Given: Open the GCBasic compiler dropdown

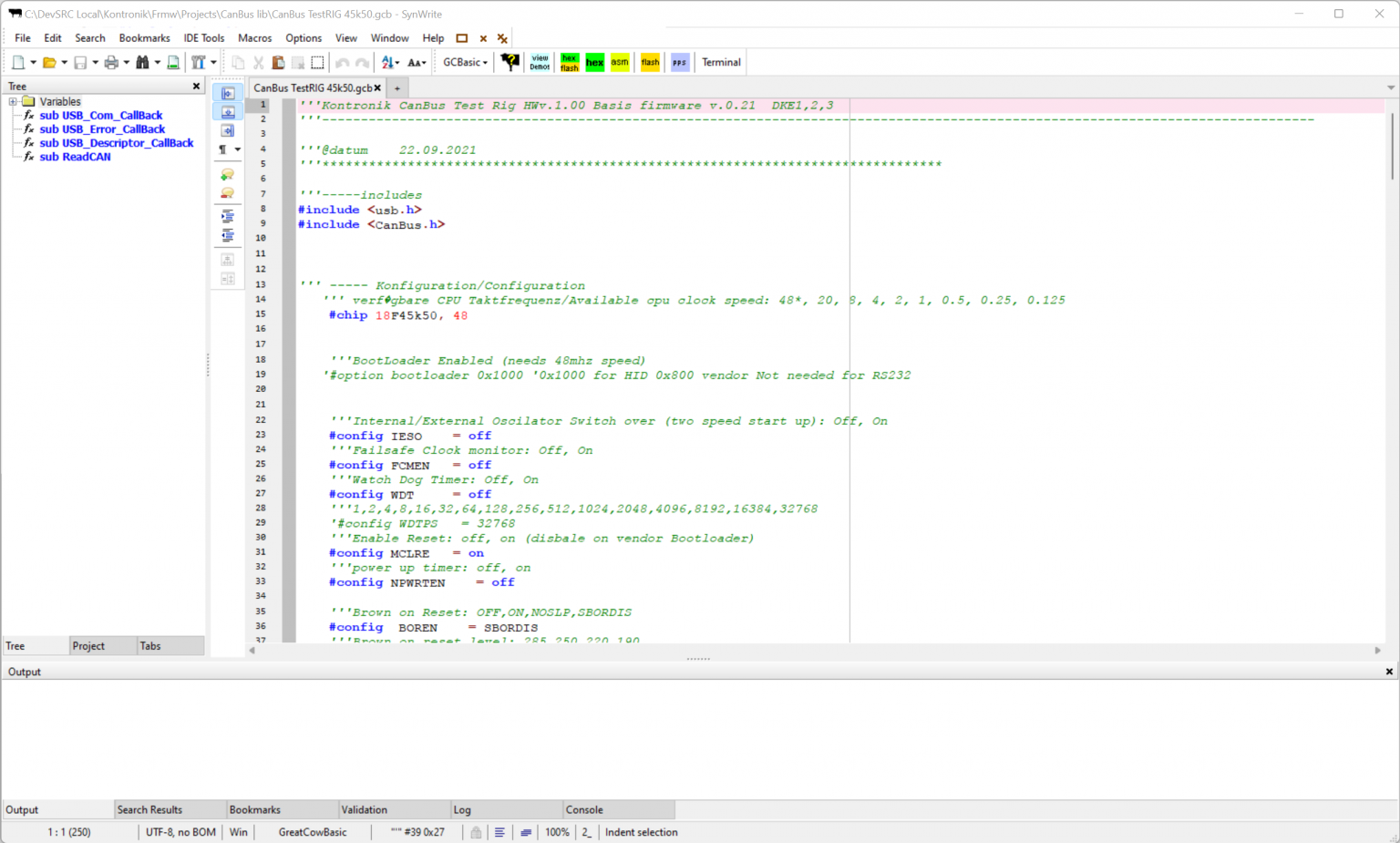Looking at the screenshot, I should pos(464,62).
